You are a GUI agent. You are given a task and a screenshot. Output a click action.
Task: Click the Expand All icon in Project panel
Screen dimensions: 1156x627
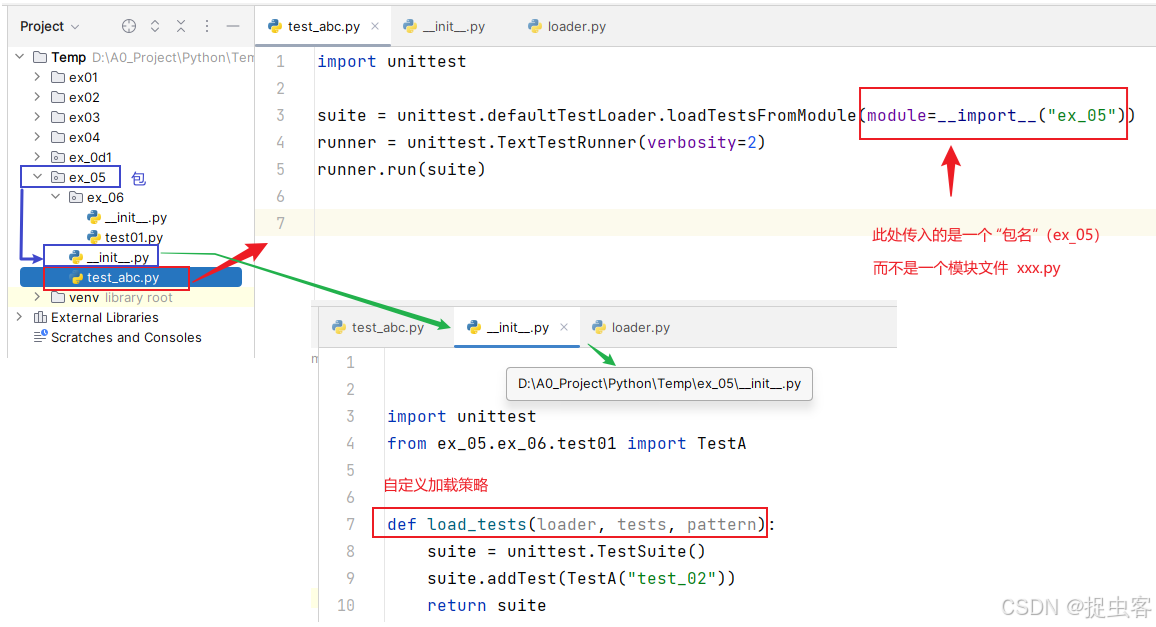pyautogui.click(x=155, y=27)
